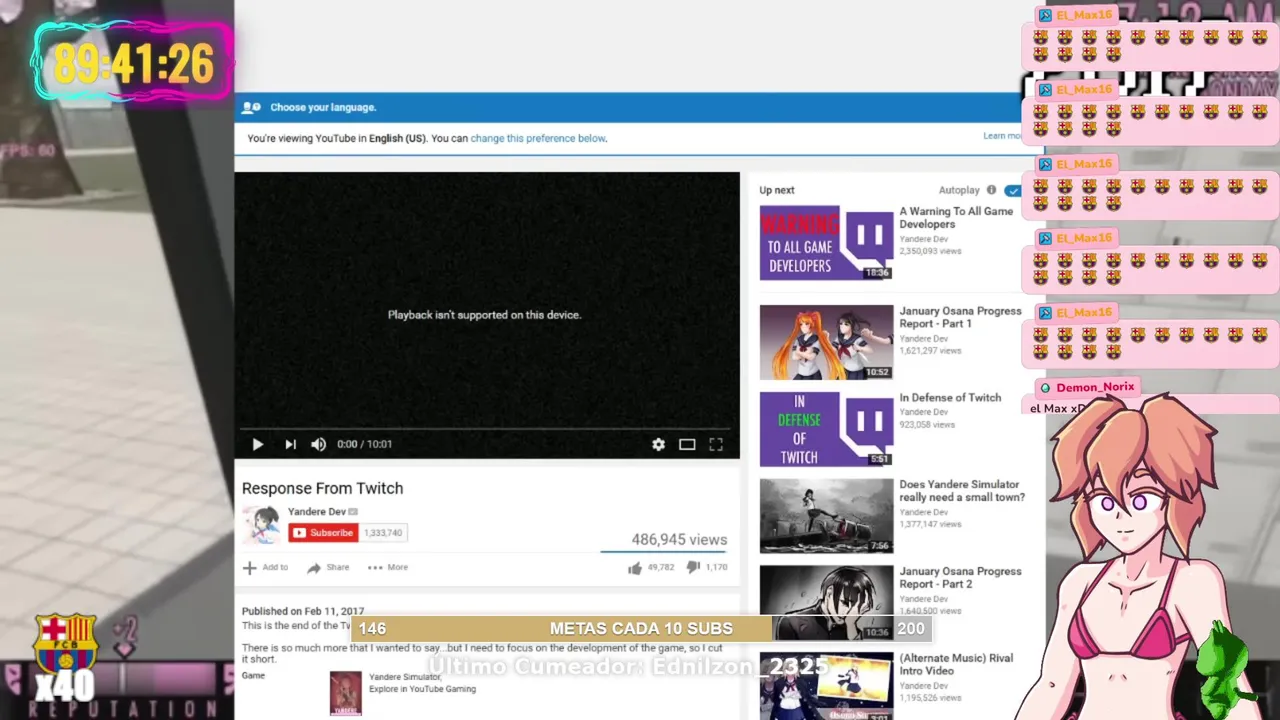Open January Osana Progress Report - Part 2 title
Viewport: 1280px width, 720px height.
(x=960, y=577)
